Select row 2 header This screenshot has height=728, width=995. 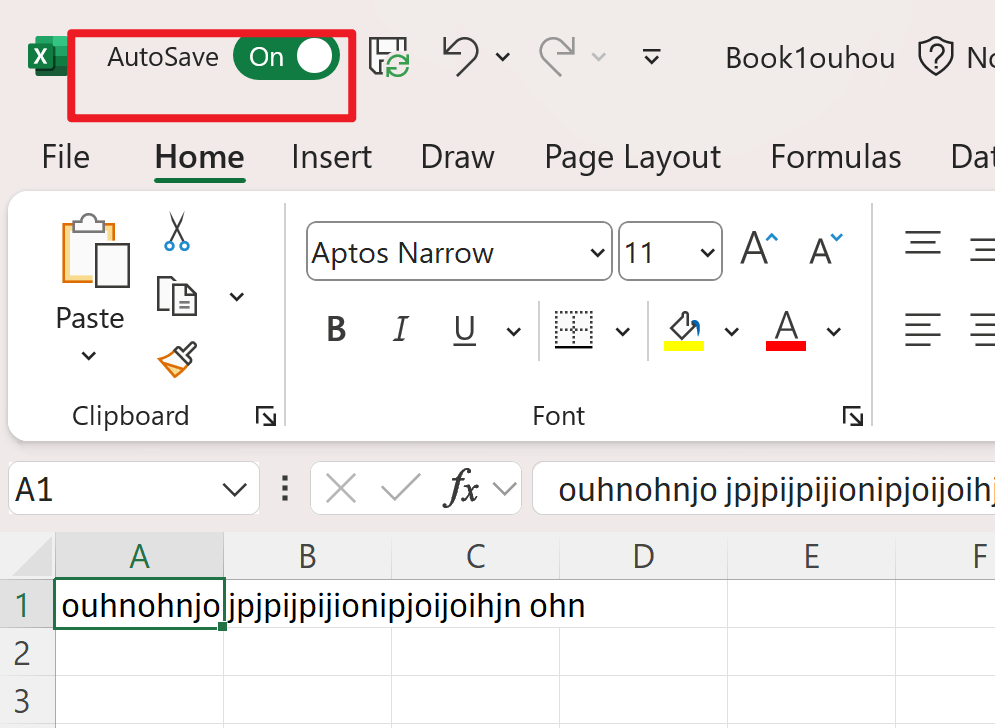pos(27,652)
